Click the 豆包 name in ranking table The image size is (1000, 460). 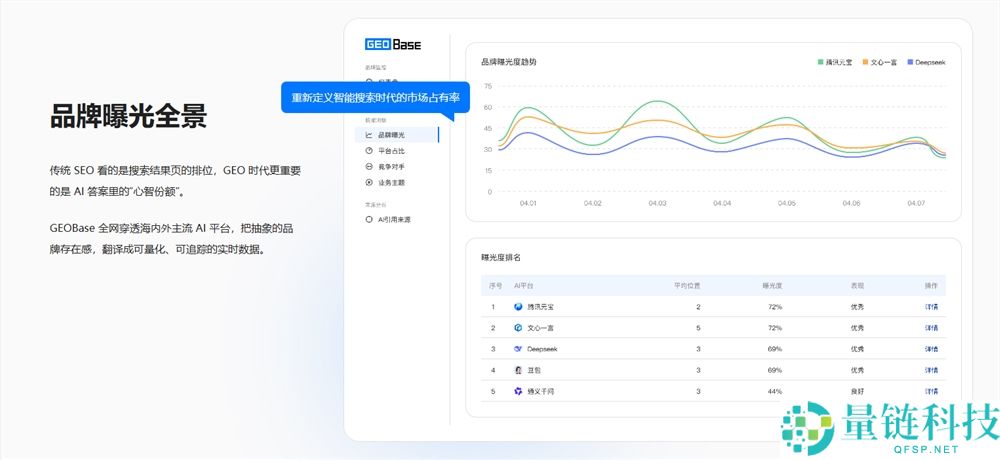pyautogui.click(x=534, y=370)
